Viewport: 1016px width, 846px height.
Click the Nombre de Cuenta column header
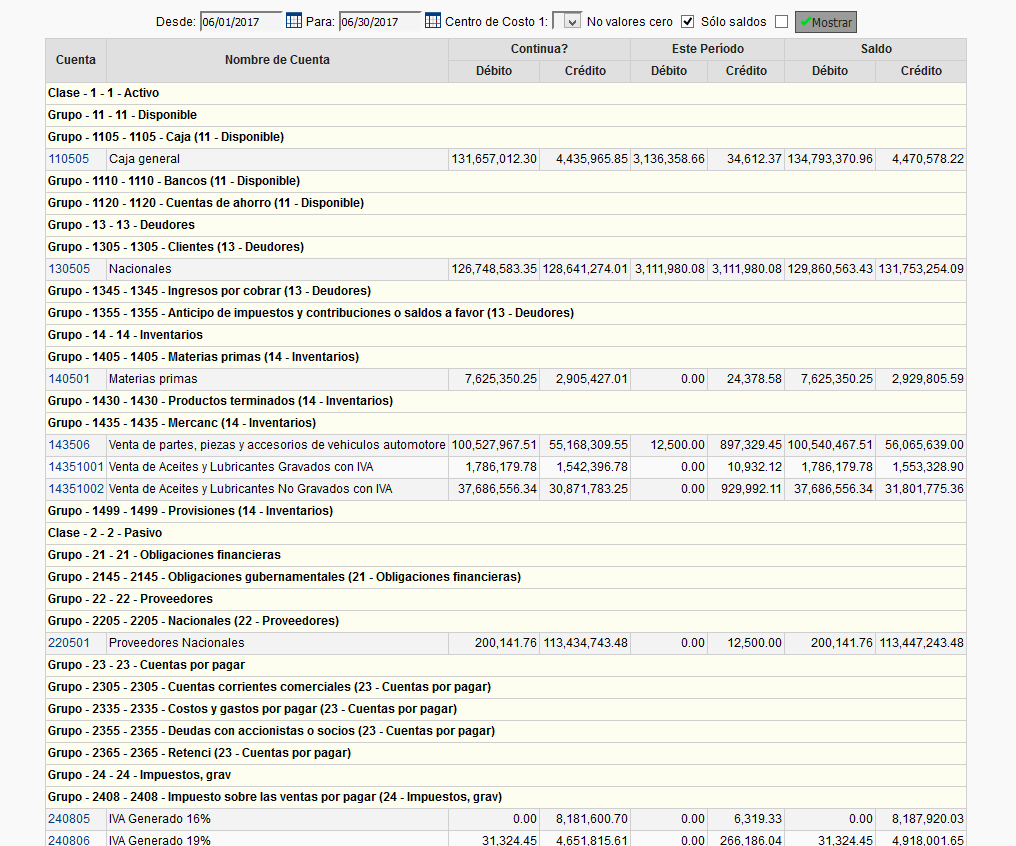(277, 60)
